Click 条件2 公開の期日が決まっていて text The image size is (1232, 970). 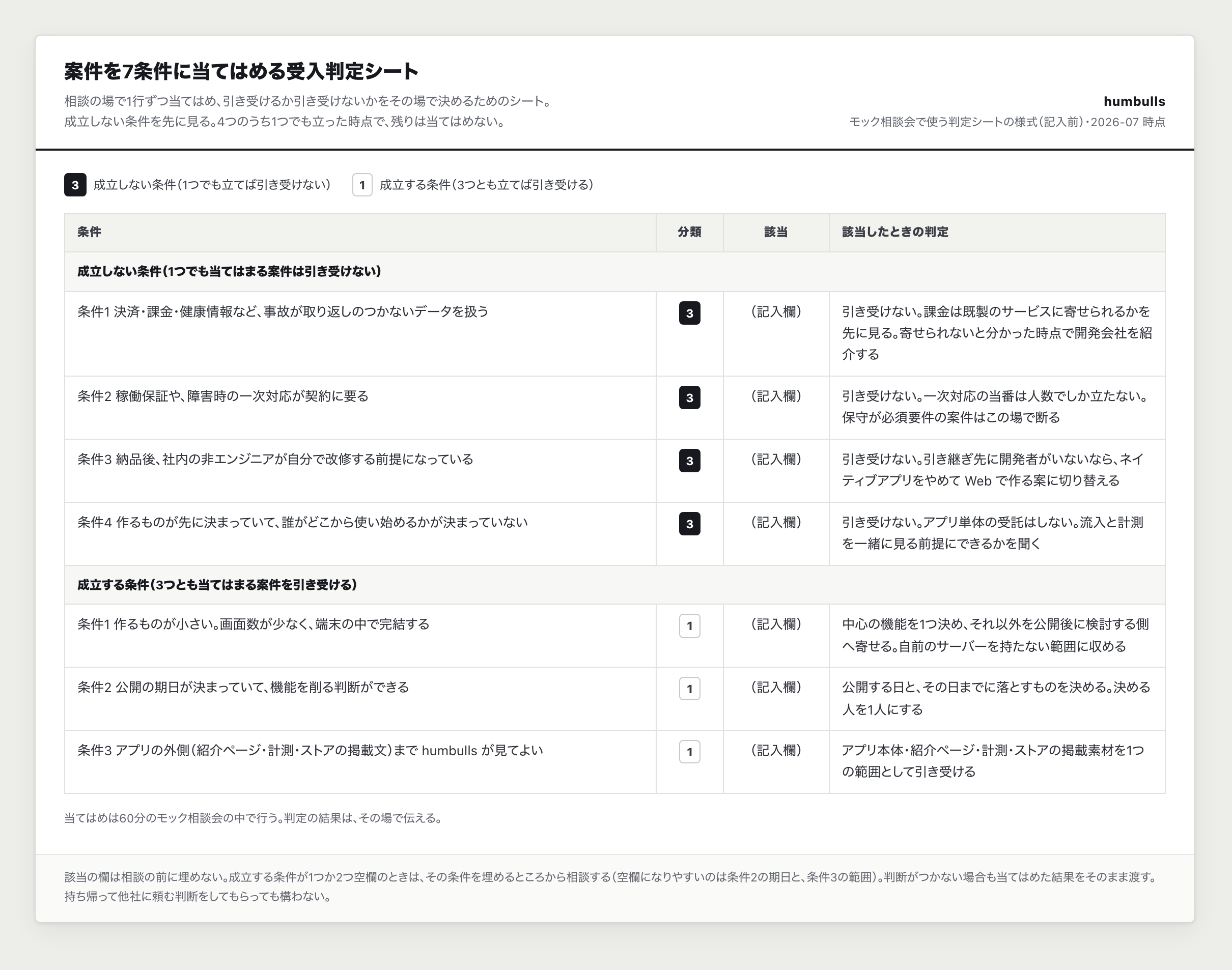point(243,687)
